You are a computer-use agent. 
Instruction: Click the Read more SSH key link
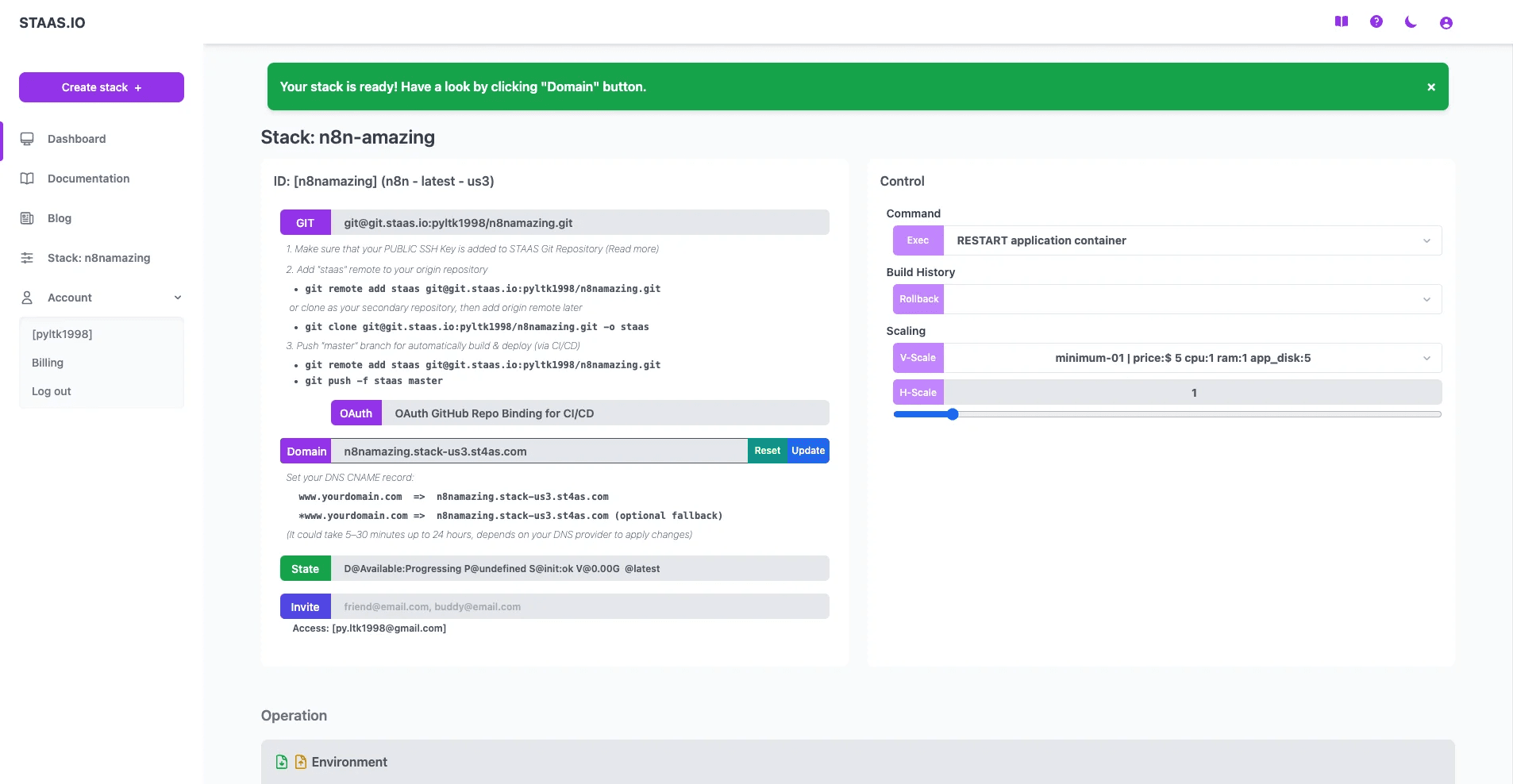tap(632, 249)
